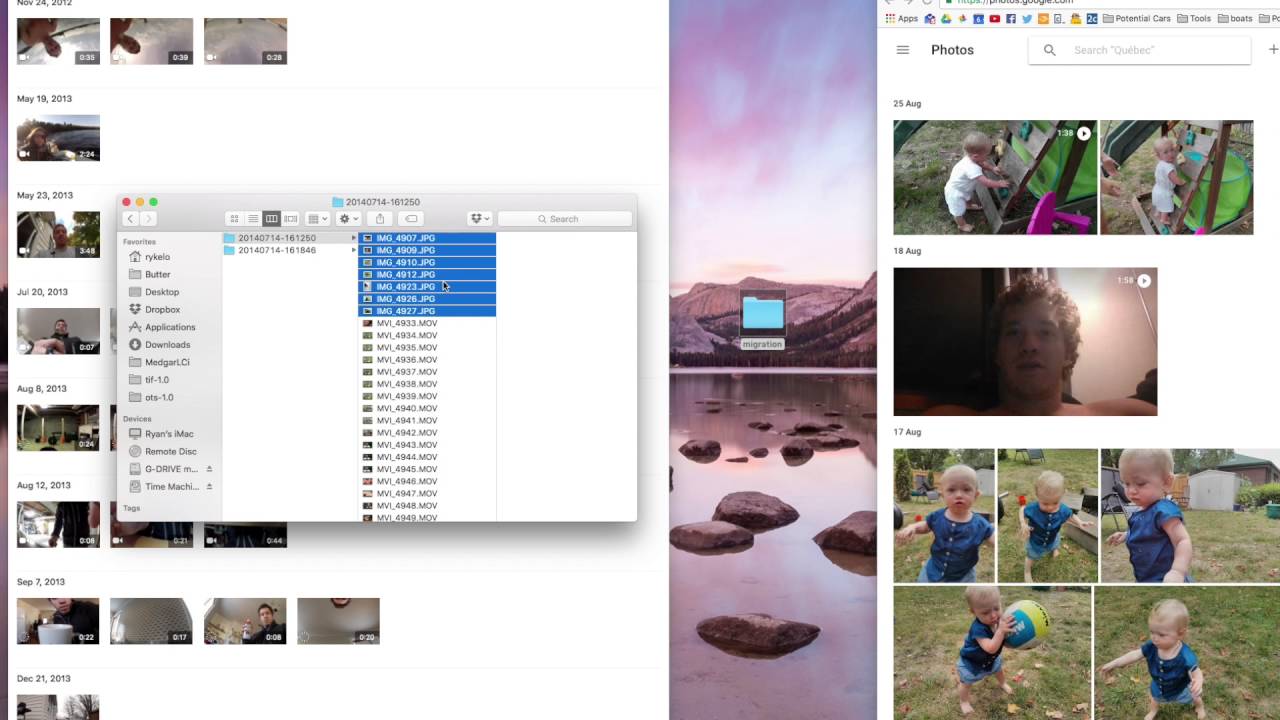Switch Finder to list view
The height and width of the screenshot is (720, 1280).
(253, 219)
